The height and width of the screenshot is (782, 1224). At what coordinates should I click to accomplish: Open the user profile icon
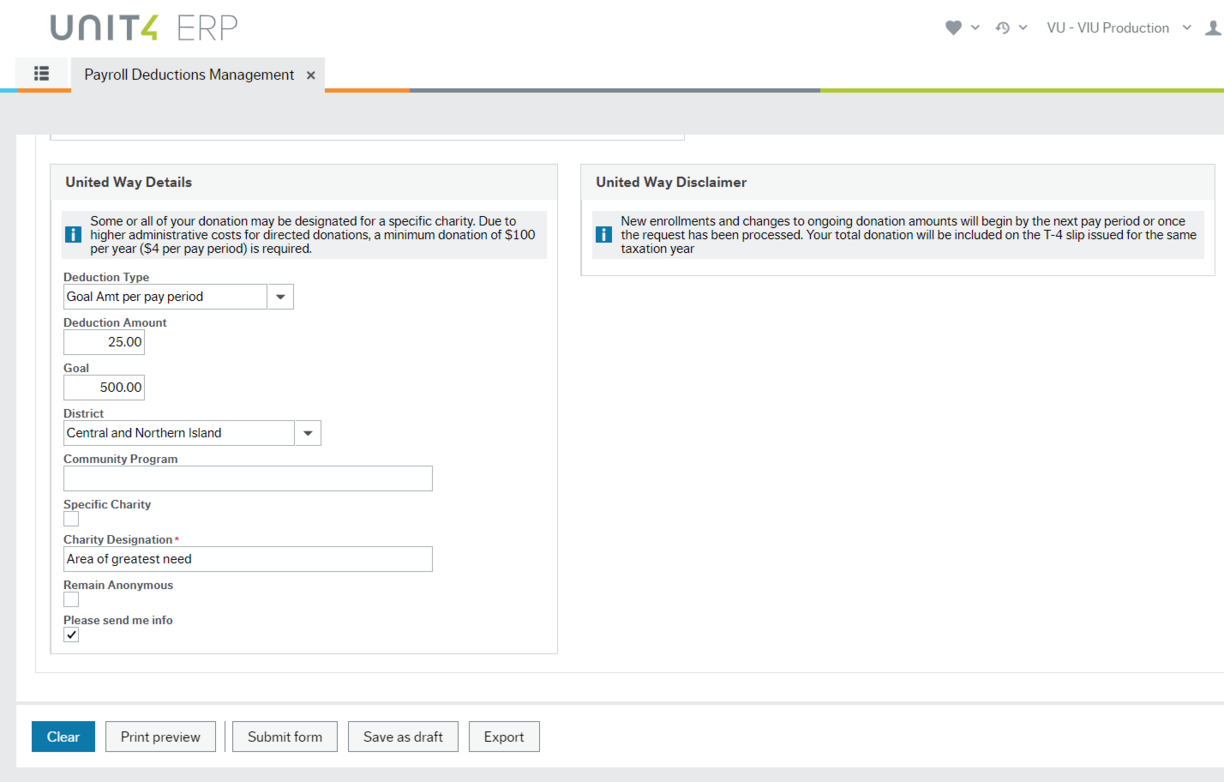(x=1213, y=28)
